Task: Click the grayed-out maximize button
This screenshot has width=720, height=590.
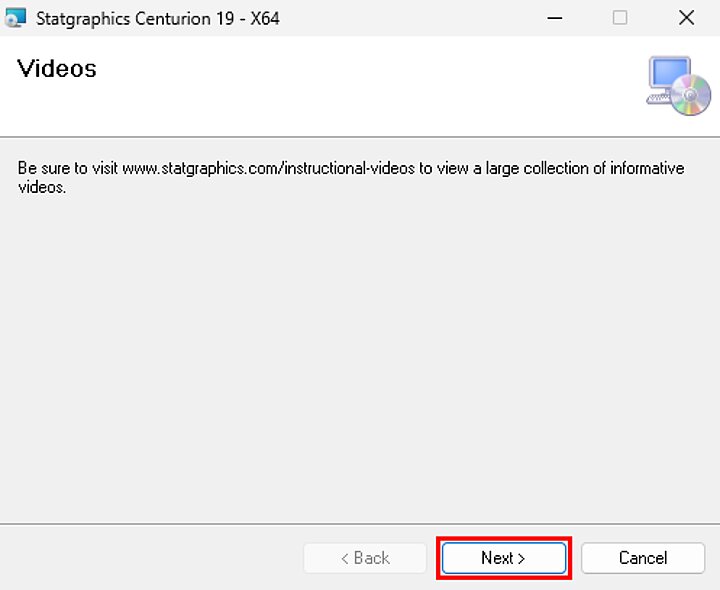Action: [x=620, y=18]
